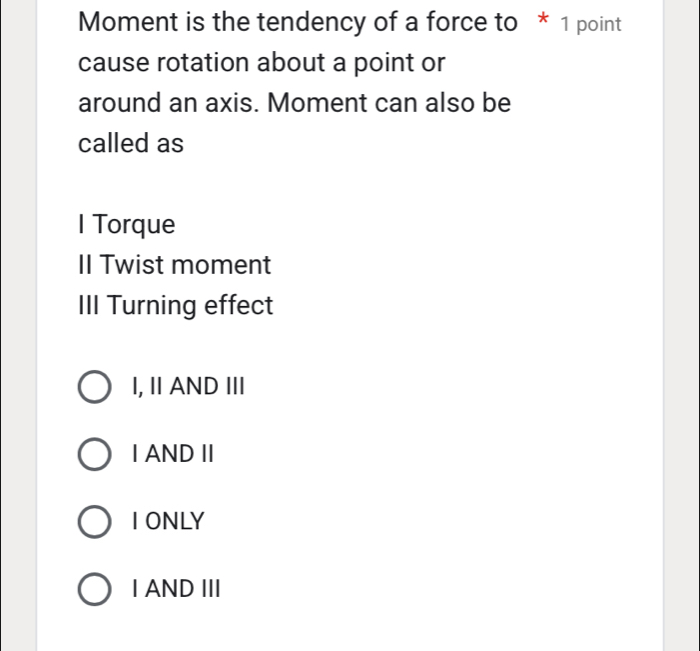Choose the "I AND II" radio option
The image size is (700, 651).
pos(94,454)
